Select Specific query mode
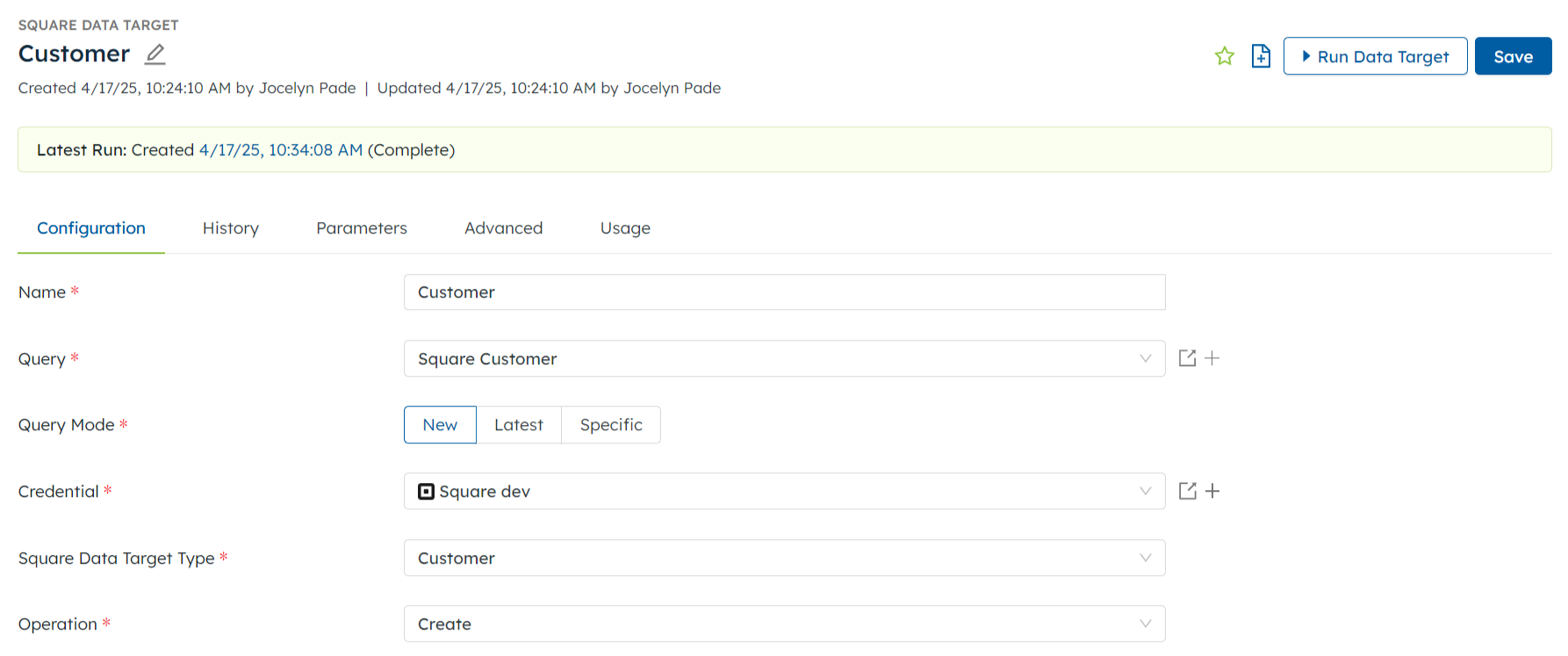Viewport: 1568px width, 656px height. tap(611, 425)
